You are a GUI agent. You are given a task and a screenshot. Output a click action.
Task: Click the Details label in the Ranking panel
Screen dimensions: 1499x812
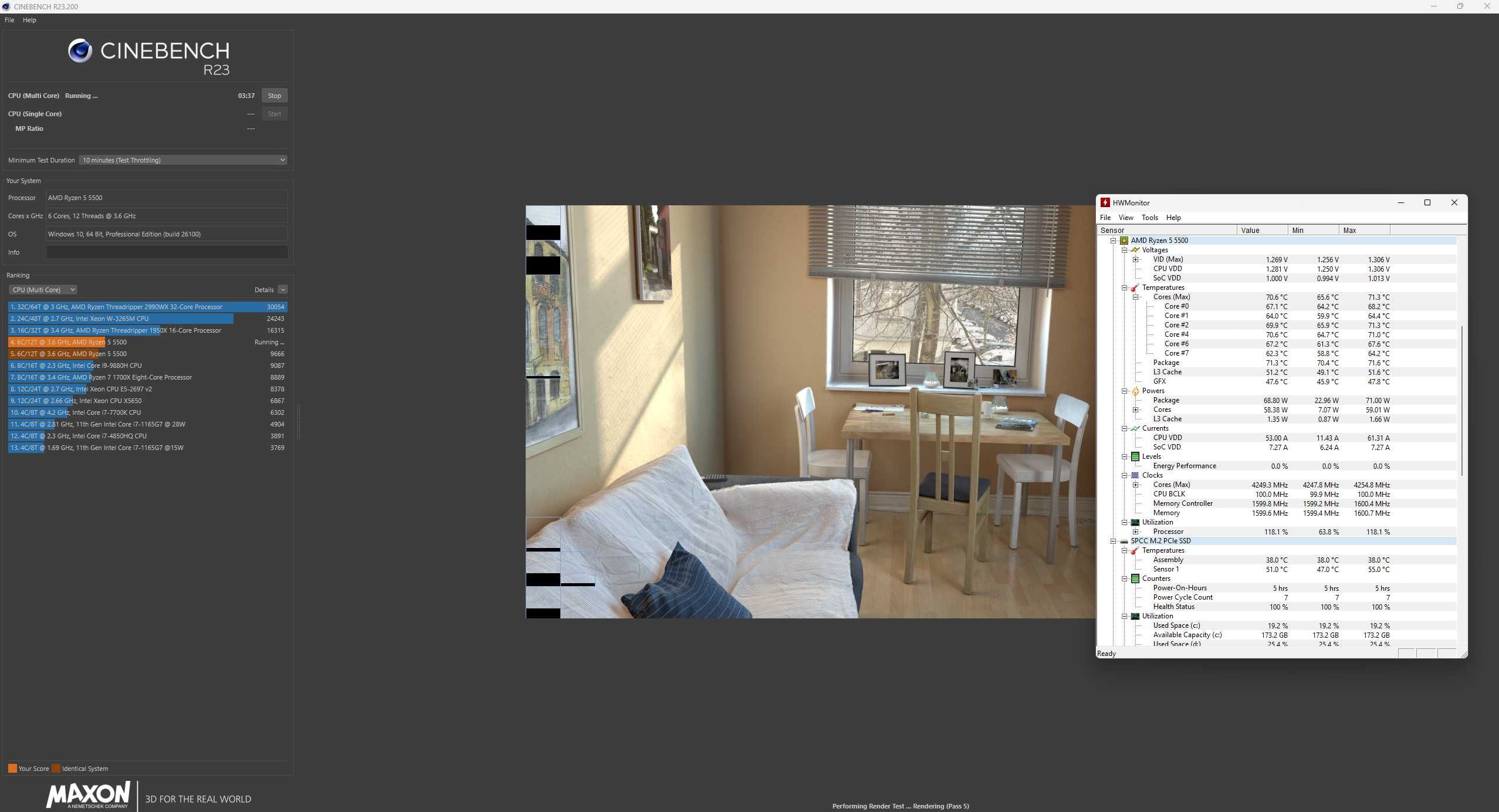tap(264, 290)
